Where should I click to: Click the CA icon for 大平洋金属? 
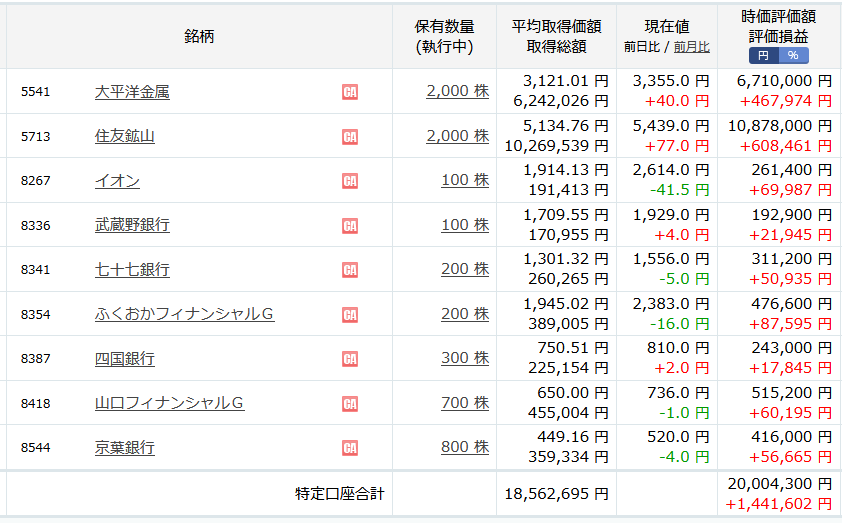pos(350,92)
